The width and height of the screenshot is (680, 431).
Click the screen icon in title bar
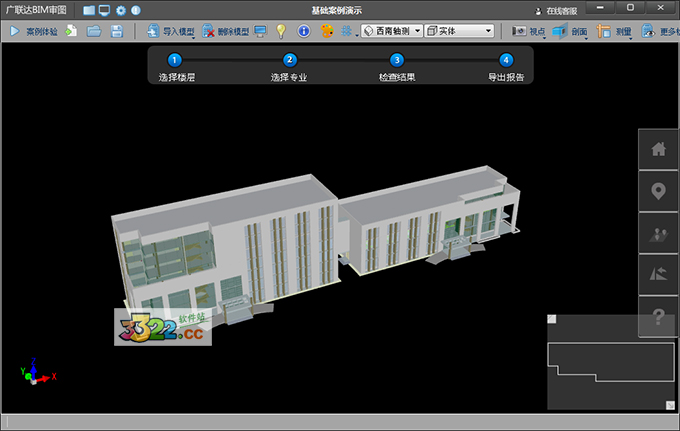tap(105, 10)
